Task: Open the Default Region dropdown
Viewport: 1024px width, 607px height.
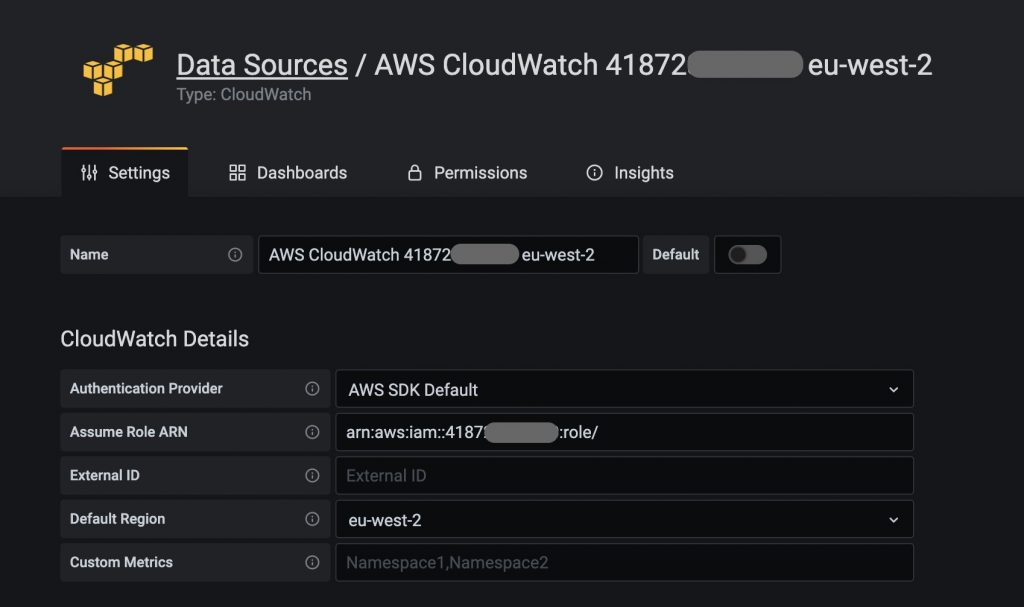Action: pos(624,519)
